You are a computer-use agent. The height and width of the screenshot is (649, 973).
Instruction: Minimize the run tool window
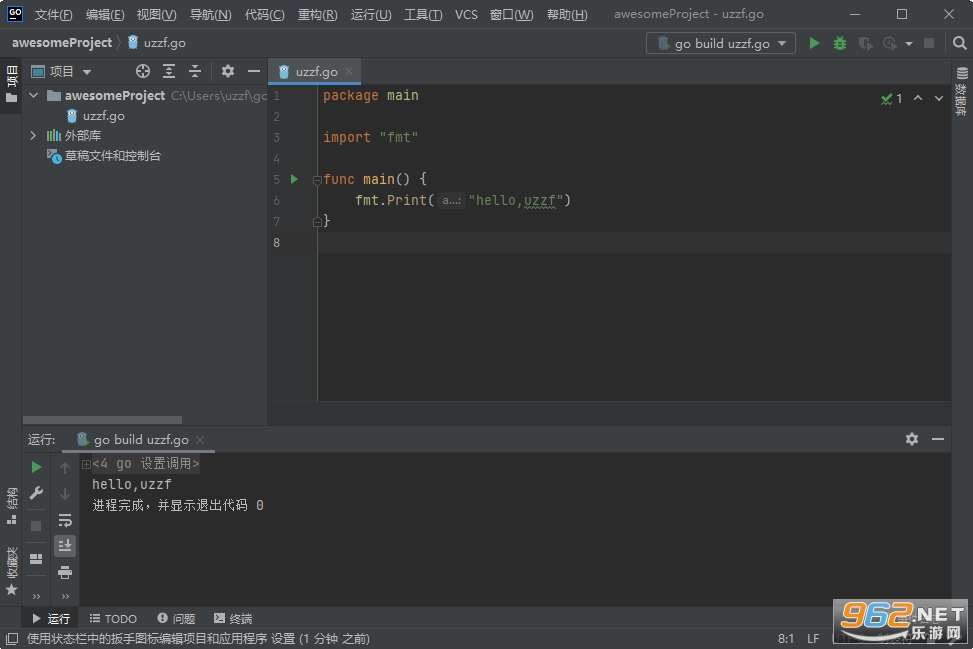[938, 439]
